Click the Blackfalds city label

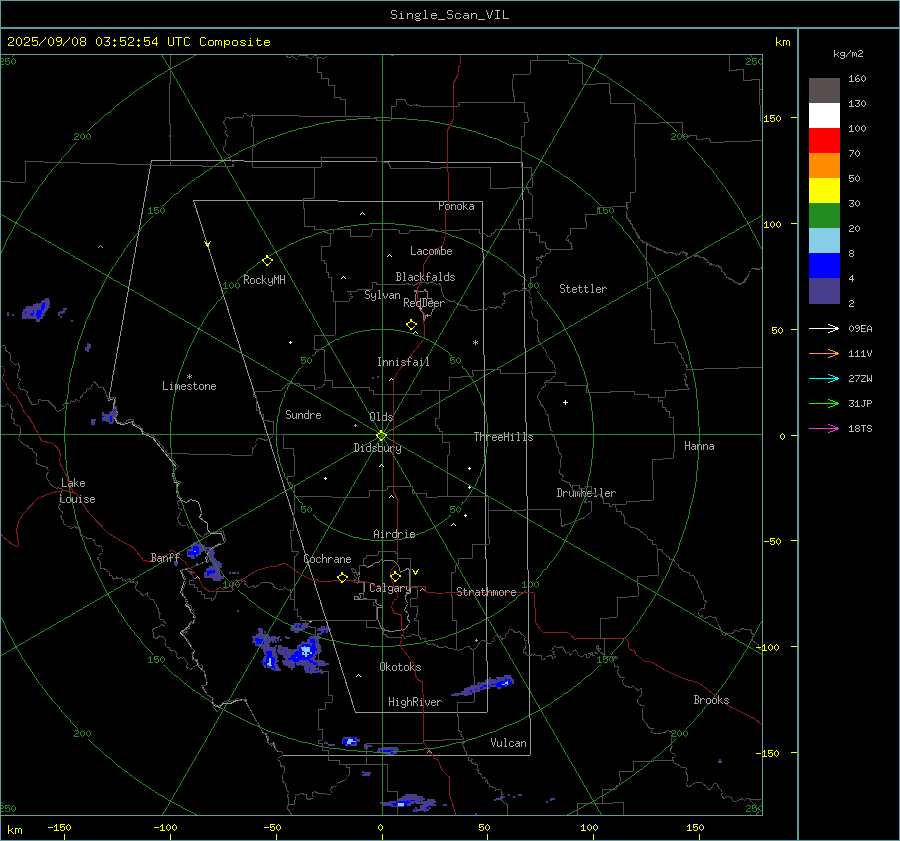click(x=425, y=277)
